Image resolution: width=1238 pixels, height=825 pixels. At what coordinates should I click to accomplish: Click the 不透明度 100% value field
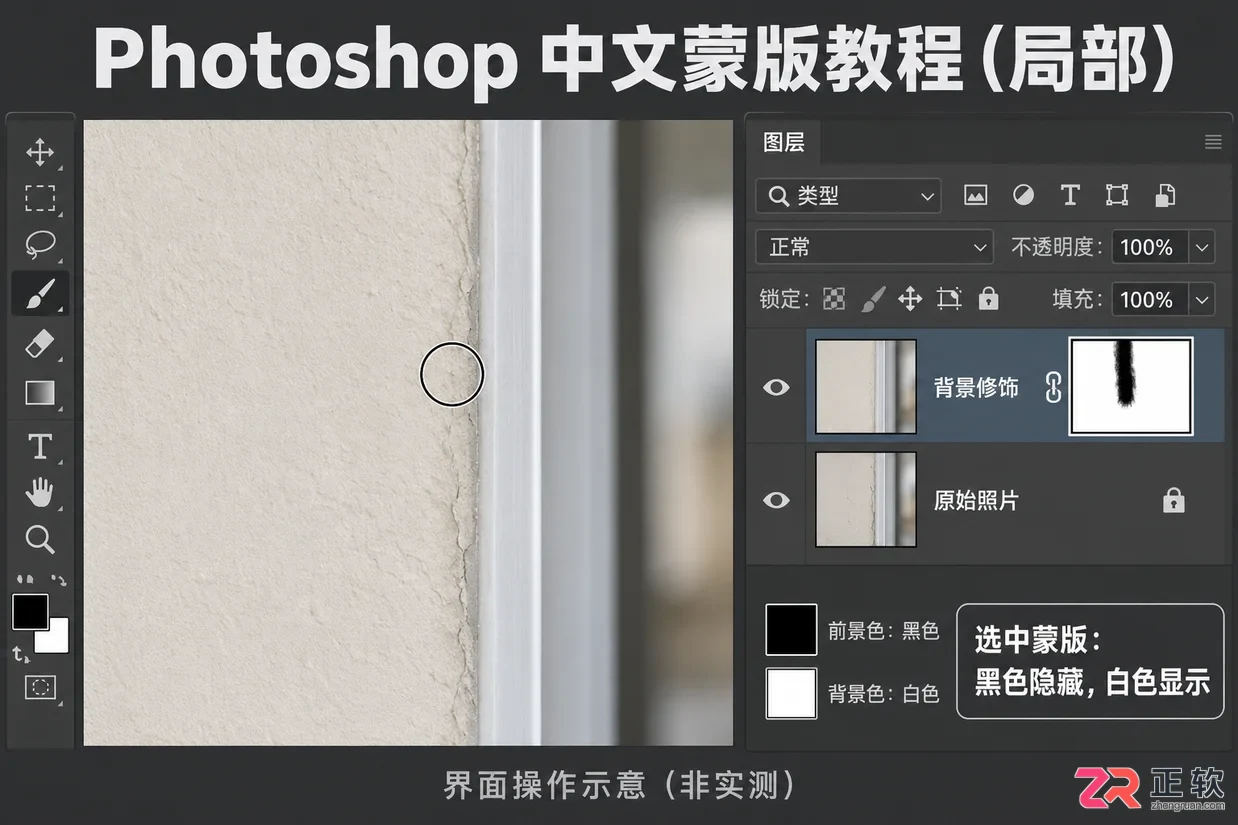(1150, 247)
